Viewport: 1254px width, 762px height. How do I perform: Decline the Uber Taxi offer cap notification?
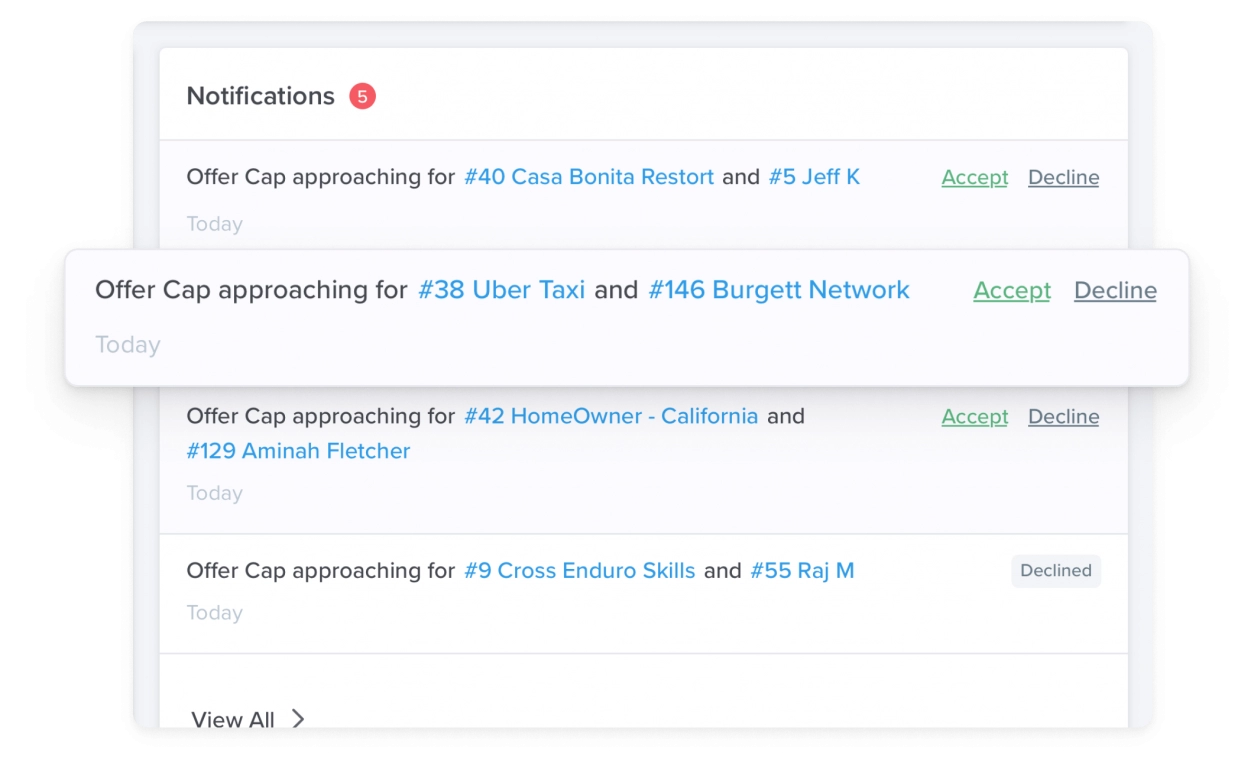1115,290
